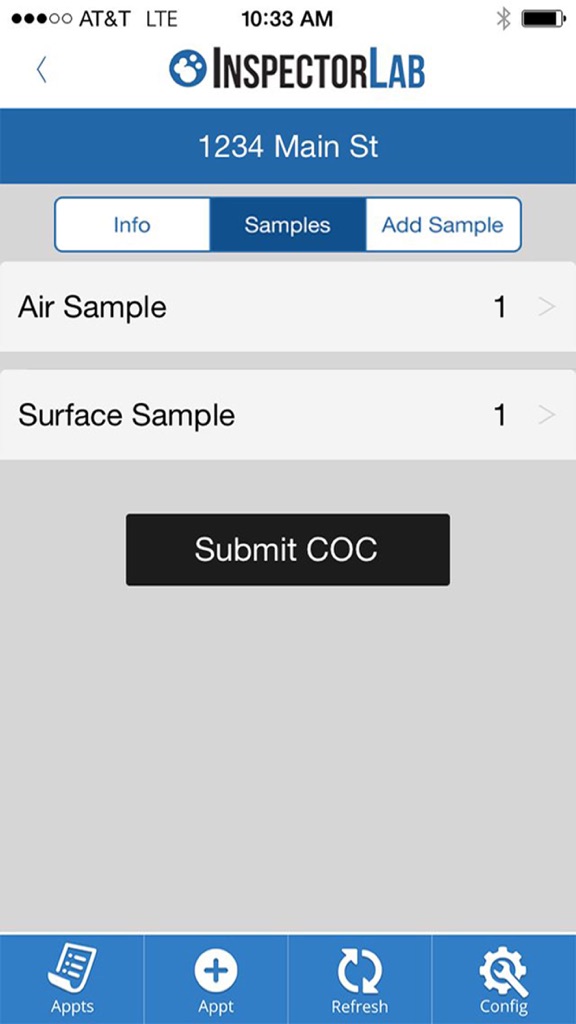Open the Appts list icon
576x1024 pixels.
[72, 968]
